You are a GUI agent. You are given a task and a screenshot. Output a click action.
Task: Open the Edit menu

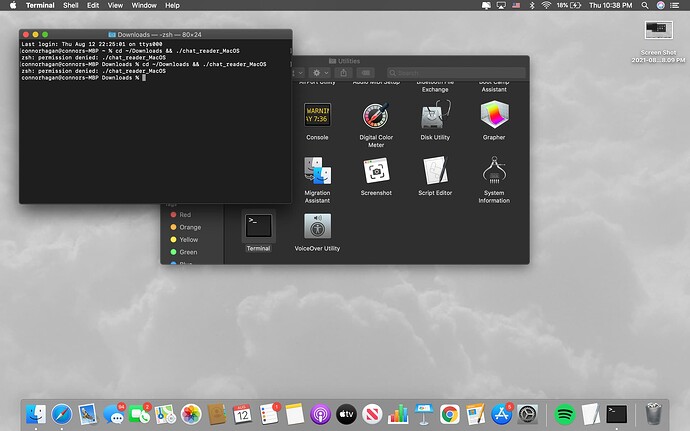93,5
